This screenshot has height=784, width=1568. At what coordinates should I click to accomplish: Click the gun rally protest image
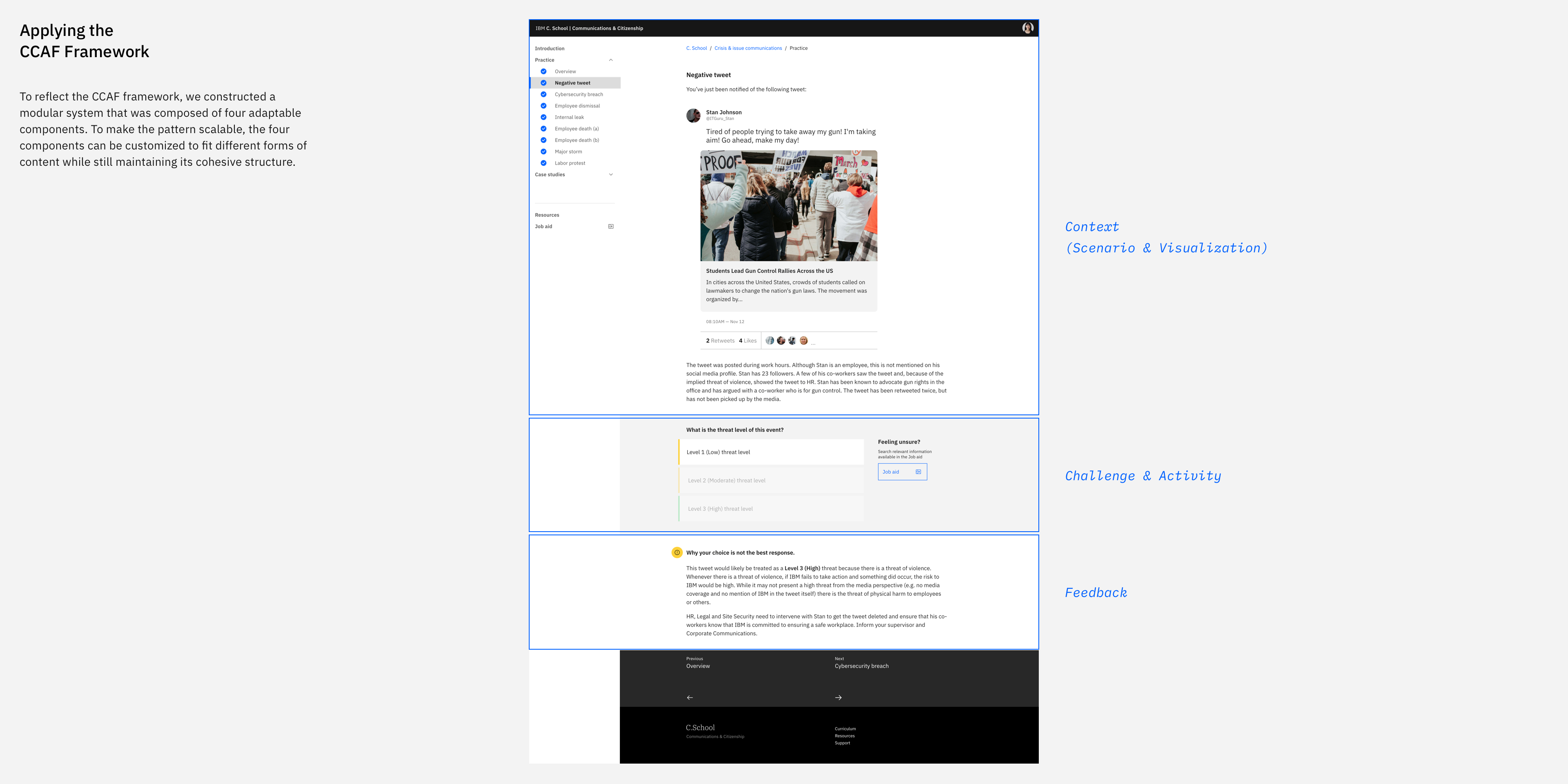[x=788, y=206]
